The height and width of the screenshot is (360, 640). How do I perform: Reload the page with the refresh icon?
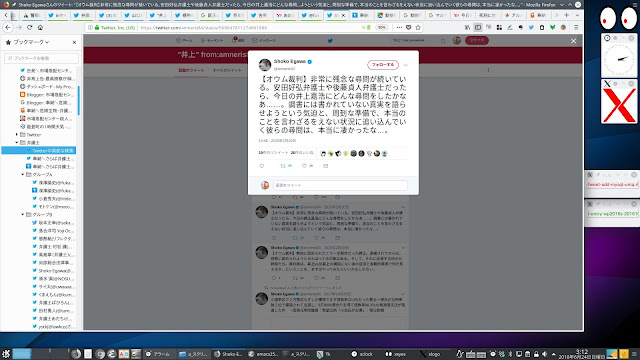coord(29,27)
